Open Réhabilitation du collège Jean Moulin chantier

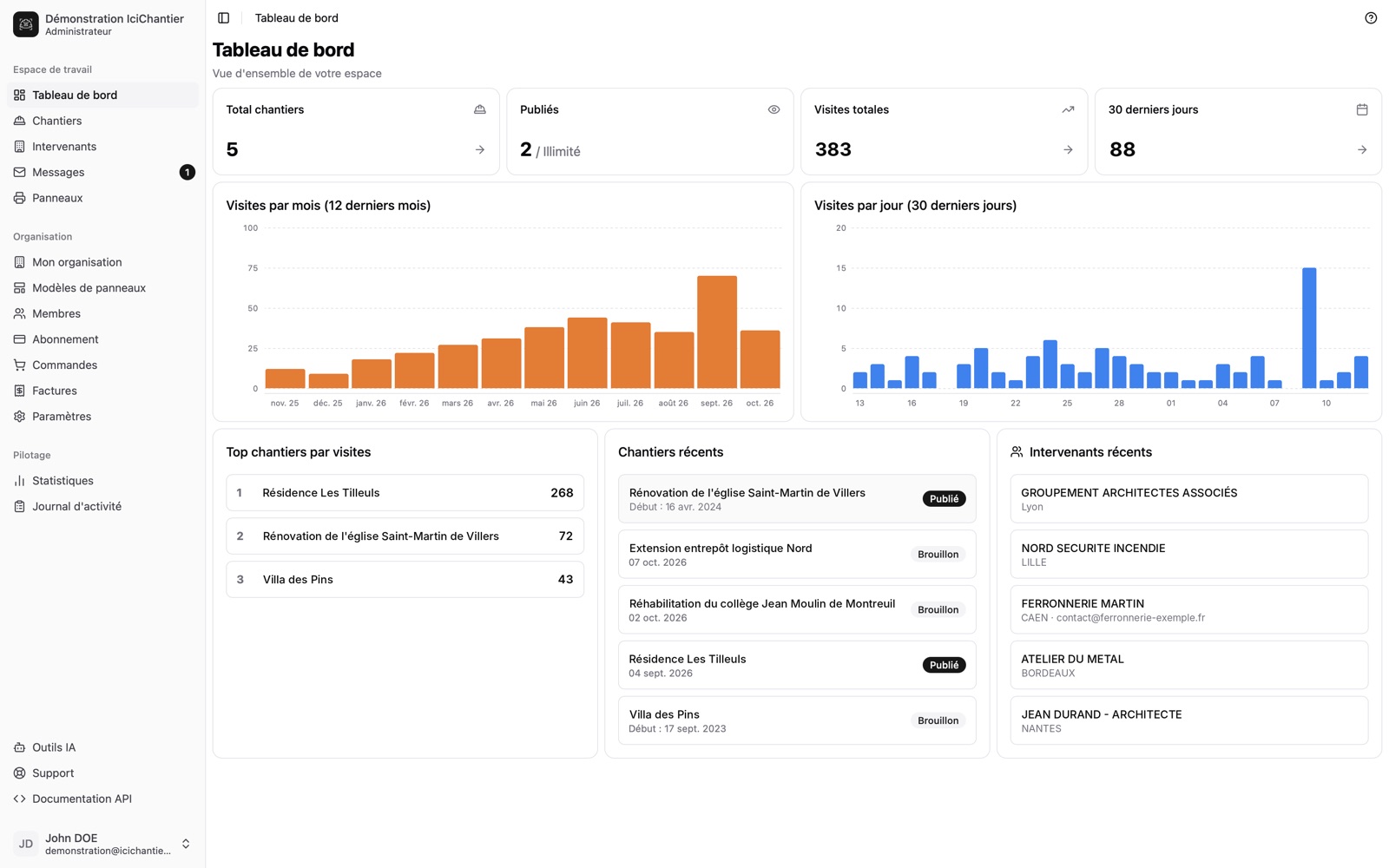point(797,610)
